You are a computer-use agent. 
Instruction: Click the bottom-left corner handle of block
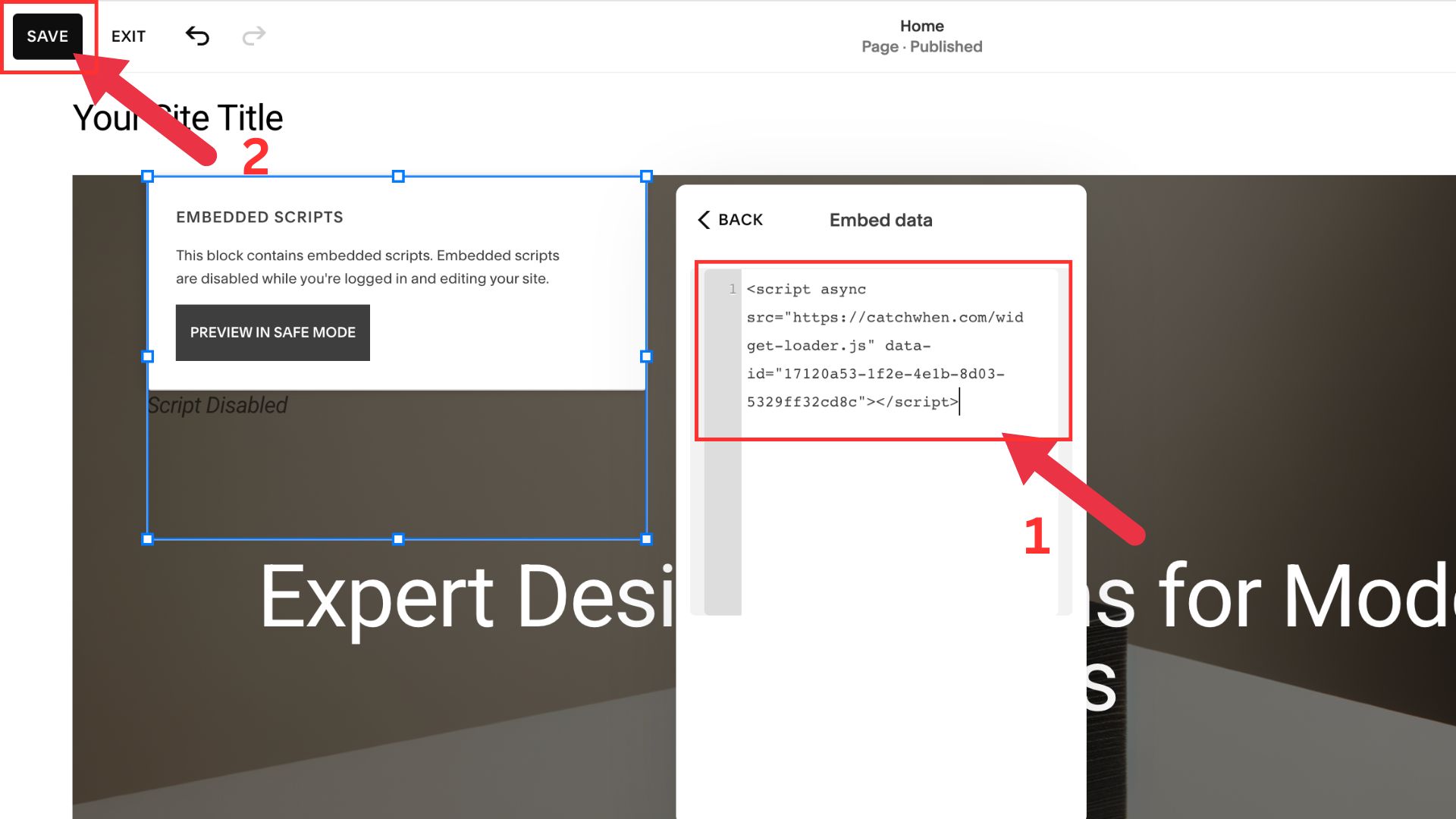click(148, 539)
